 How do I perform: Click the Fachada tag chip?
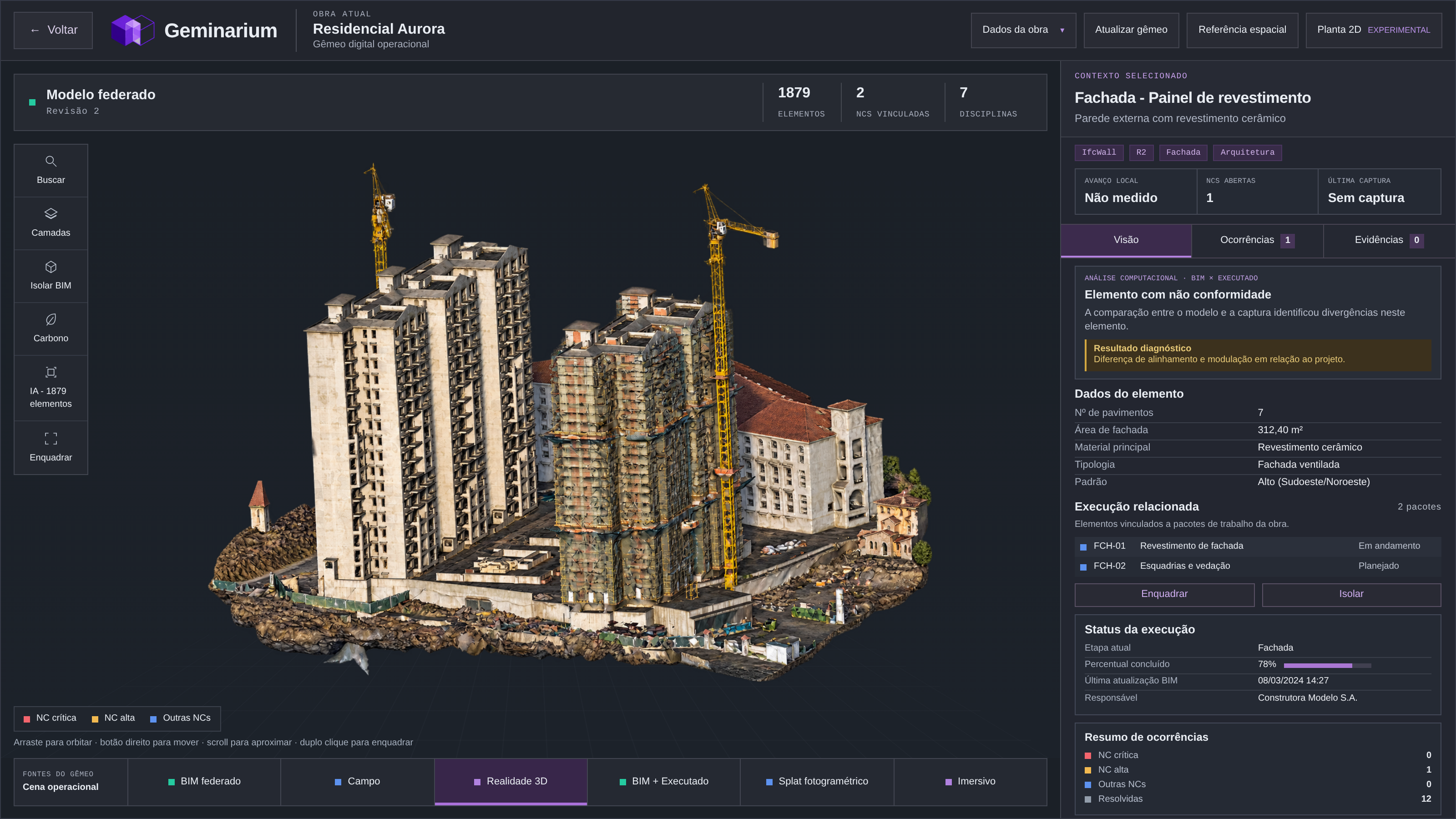coord(1183,152)
